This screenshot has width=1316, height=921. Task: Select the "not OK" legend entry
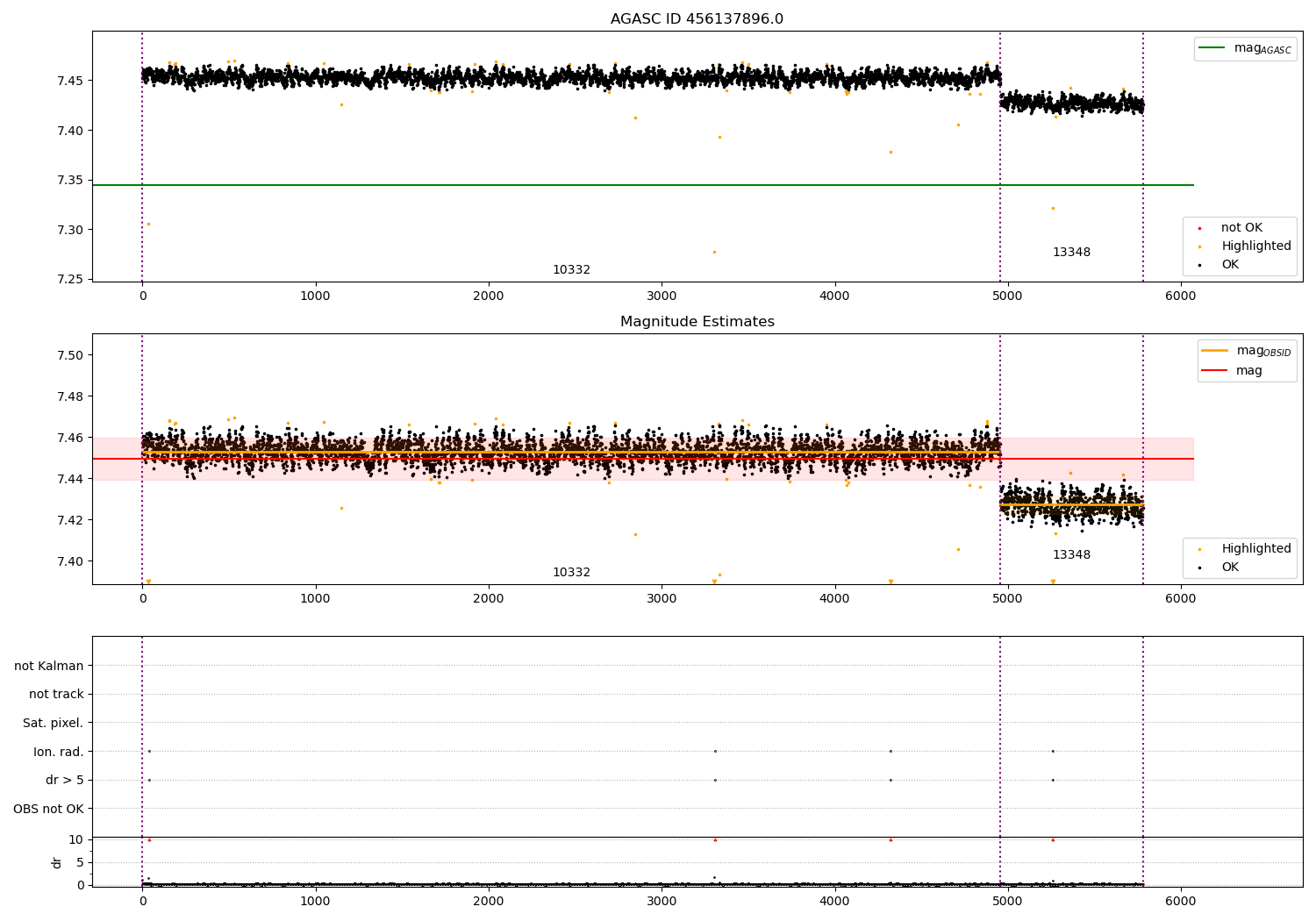[1241, 228]
